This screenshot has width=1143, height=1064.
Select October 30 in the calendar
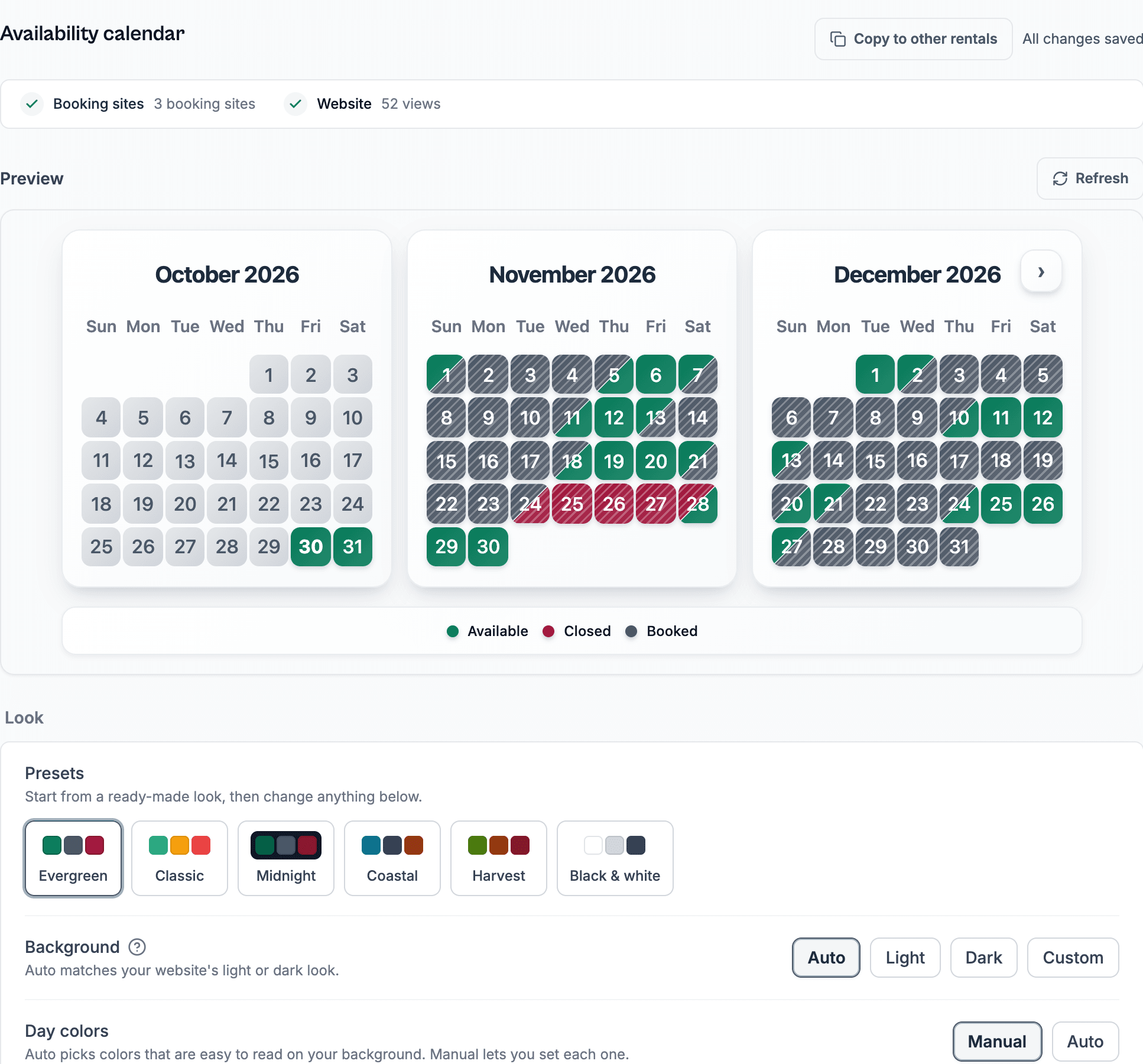click(311, 547)
